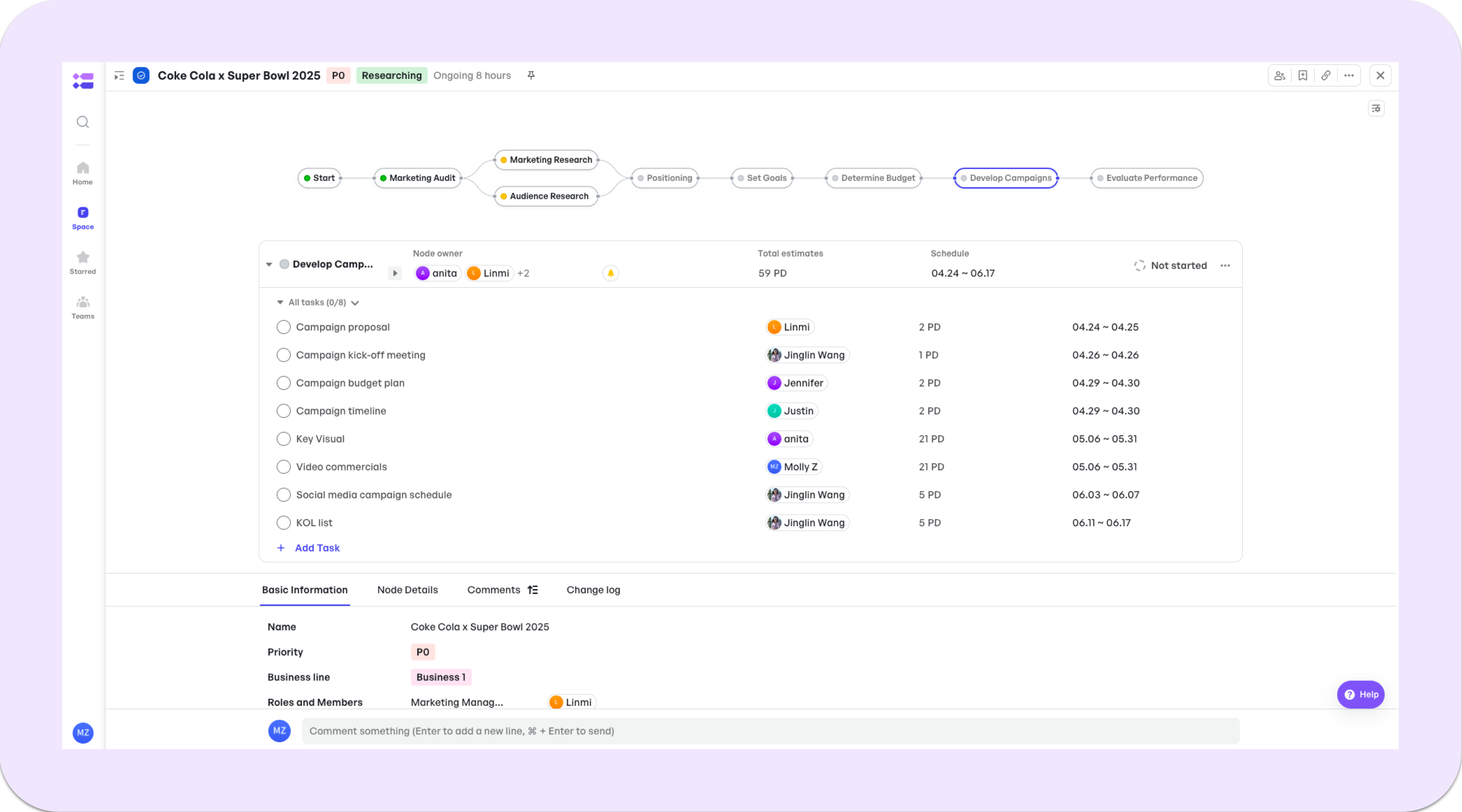Toggle comments sort order icon
Screen dimensions: 1462x812
pyautogui.click(x=533, y=589)
